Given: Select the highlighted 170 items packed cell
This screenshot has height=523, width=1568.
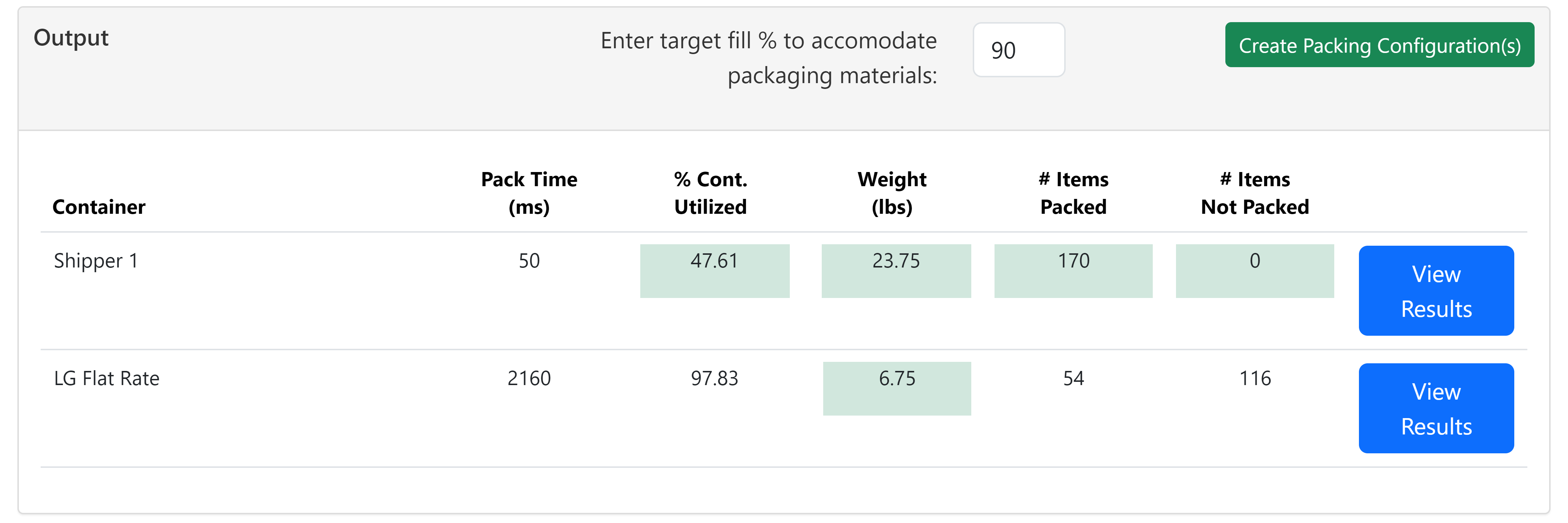Looking at the screenshot, I should coord(1073,271).
